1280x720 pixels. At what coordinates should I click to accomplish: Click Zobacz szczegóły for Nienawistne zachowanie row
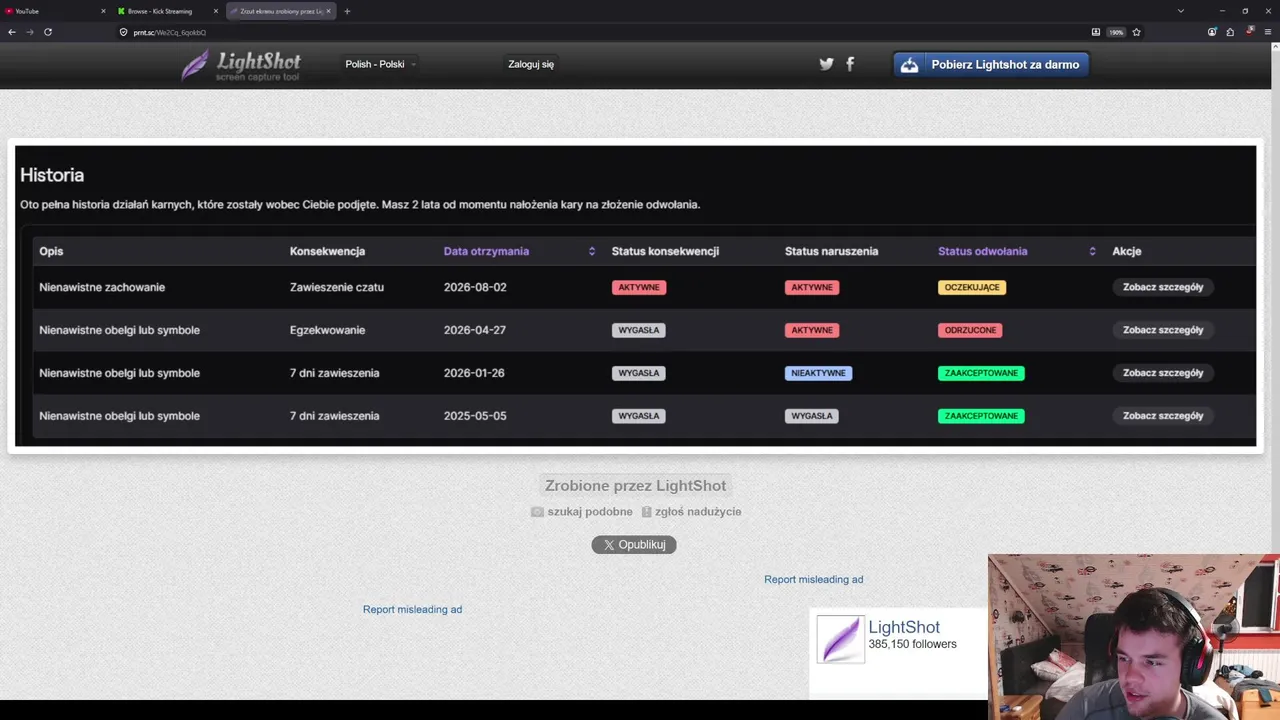click(x=1163, y=287)
